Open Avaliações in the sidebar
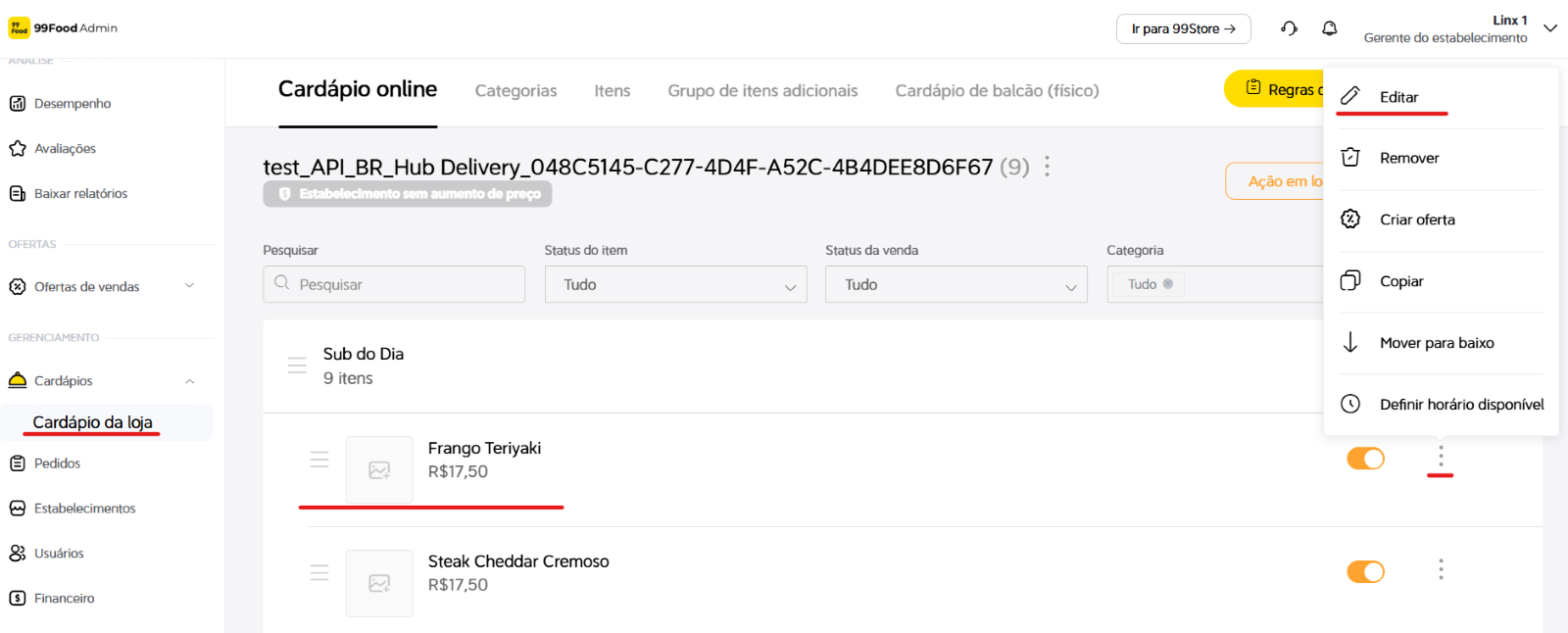 (65, 148)
